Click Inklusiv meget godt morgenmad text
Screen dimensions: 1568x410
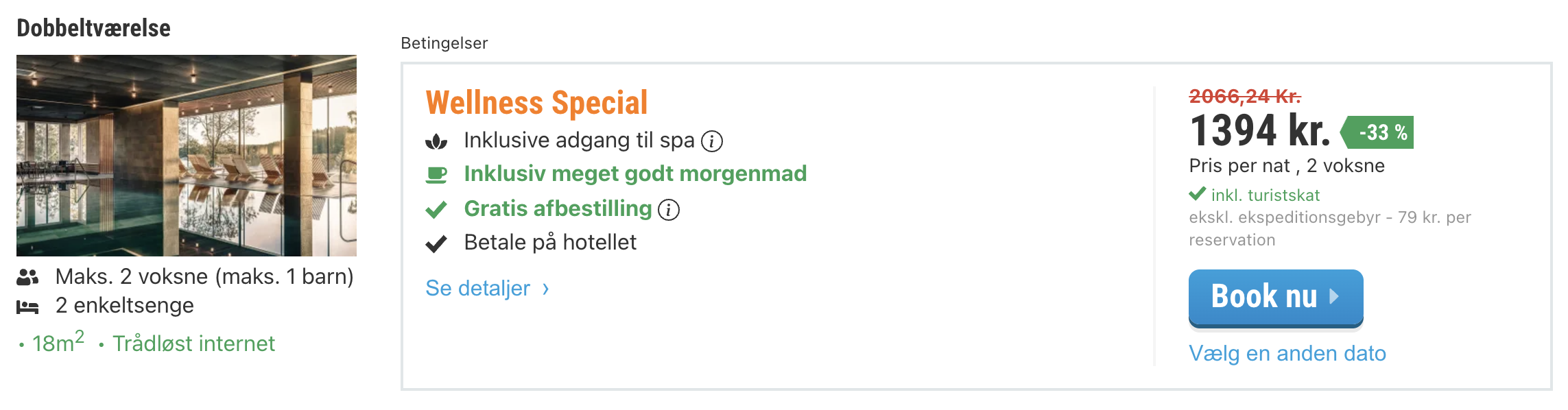pos(635,174)
